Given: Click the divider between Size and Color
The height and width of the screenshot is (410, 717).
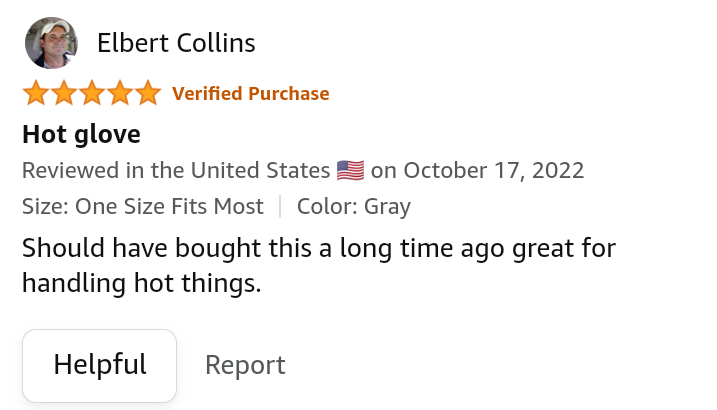Looking at the screenshot, I should point(280,207).
